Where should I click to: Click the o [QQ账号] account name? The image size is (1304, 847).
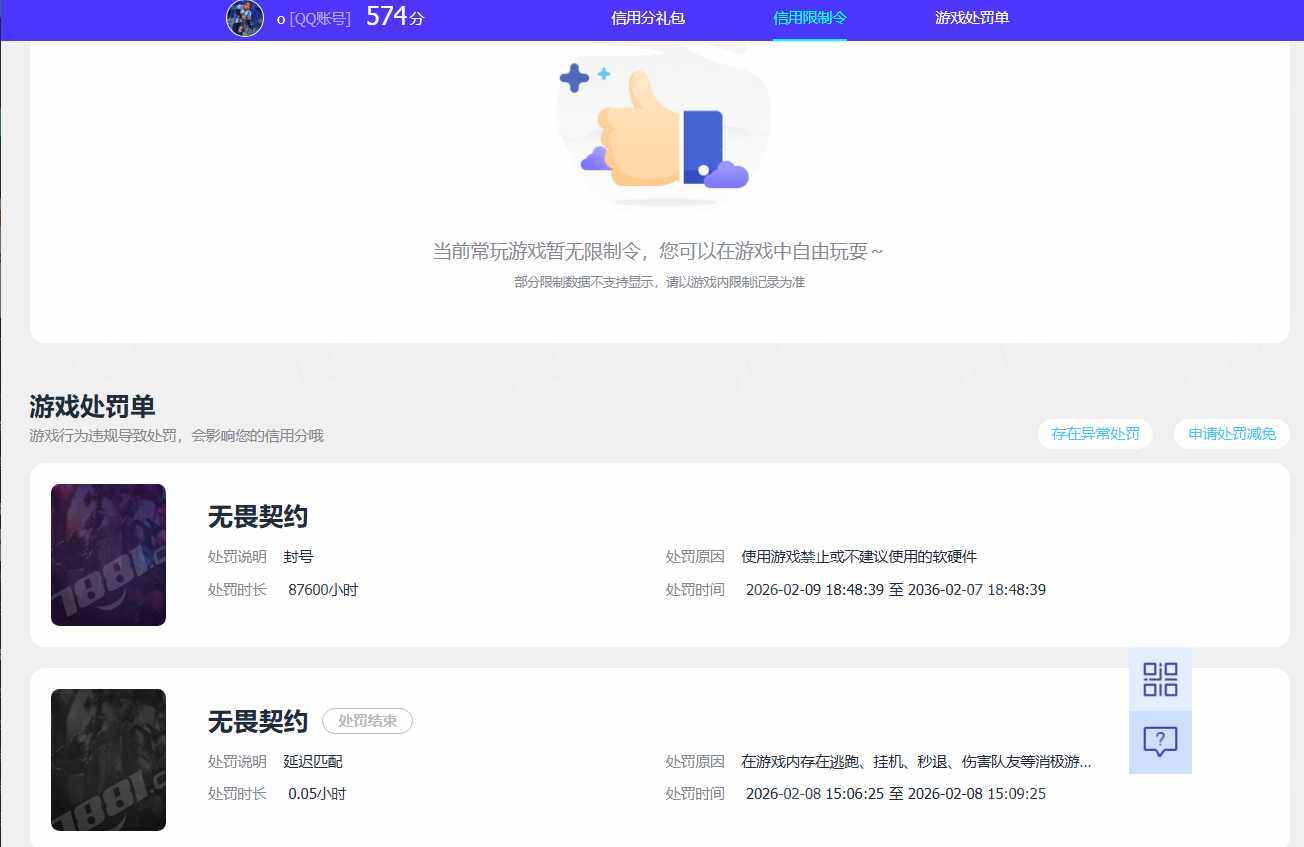314,19
